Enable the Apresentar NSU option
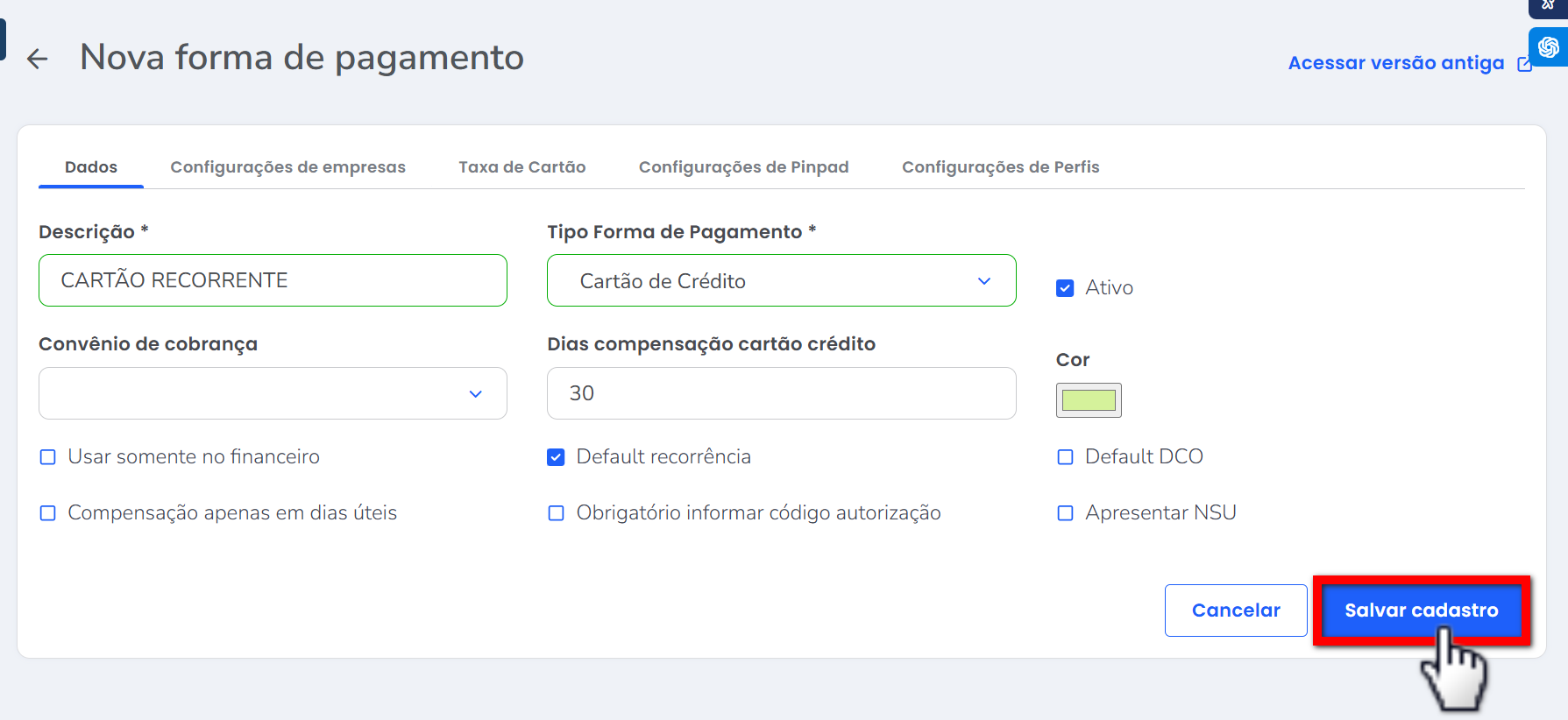Screen dimensions: 1568x720 (1065, 513)
